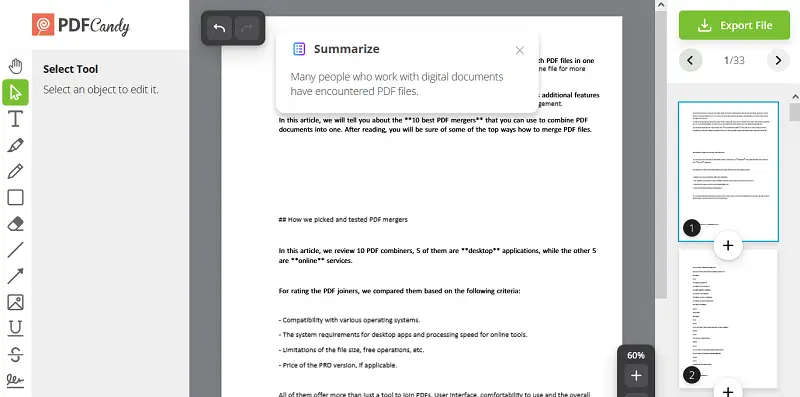Click the 'Compatibility with various operating systems' line
Screen dimensions: 800x397
click(349, 320)
